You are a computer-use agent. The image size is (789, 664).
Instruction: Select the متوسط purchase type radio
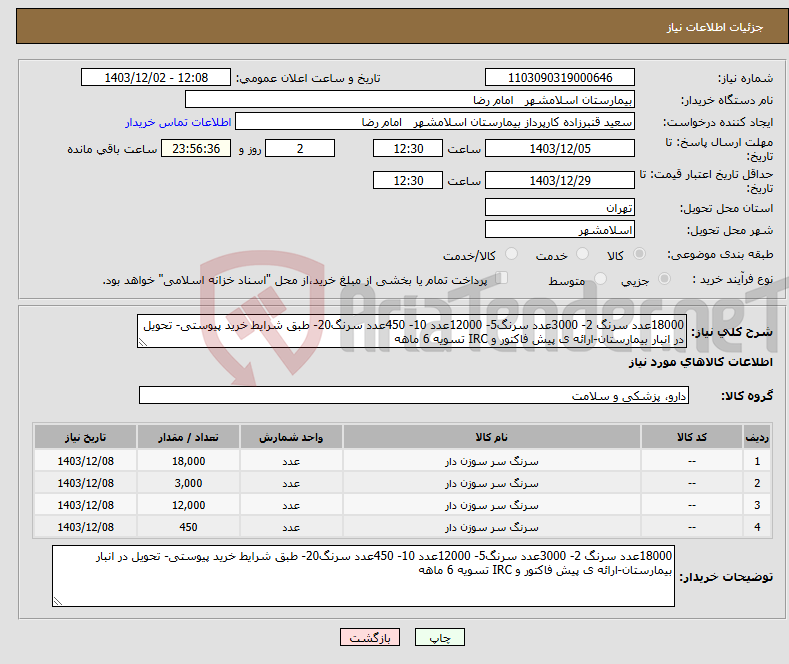click(600, 278)
